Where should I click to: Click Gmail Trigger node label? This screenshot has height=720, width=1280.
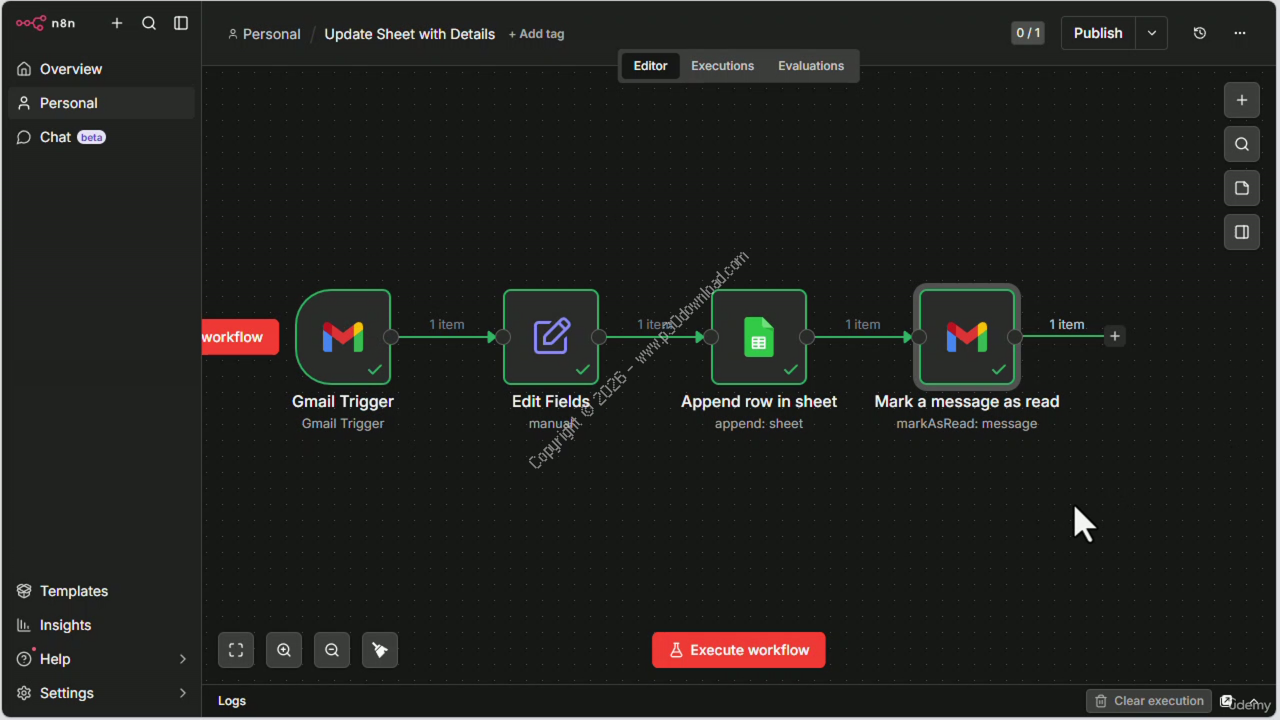coord(343,401)
